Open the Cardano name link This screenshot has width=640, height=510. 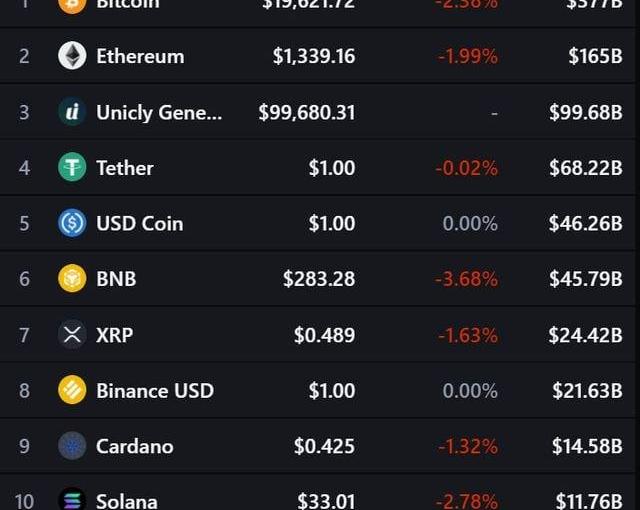pos(135,447)
